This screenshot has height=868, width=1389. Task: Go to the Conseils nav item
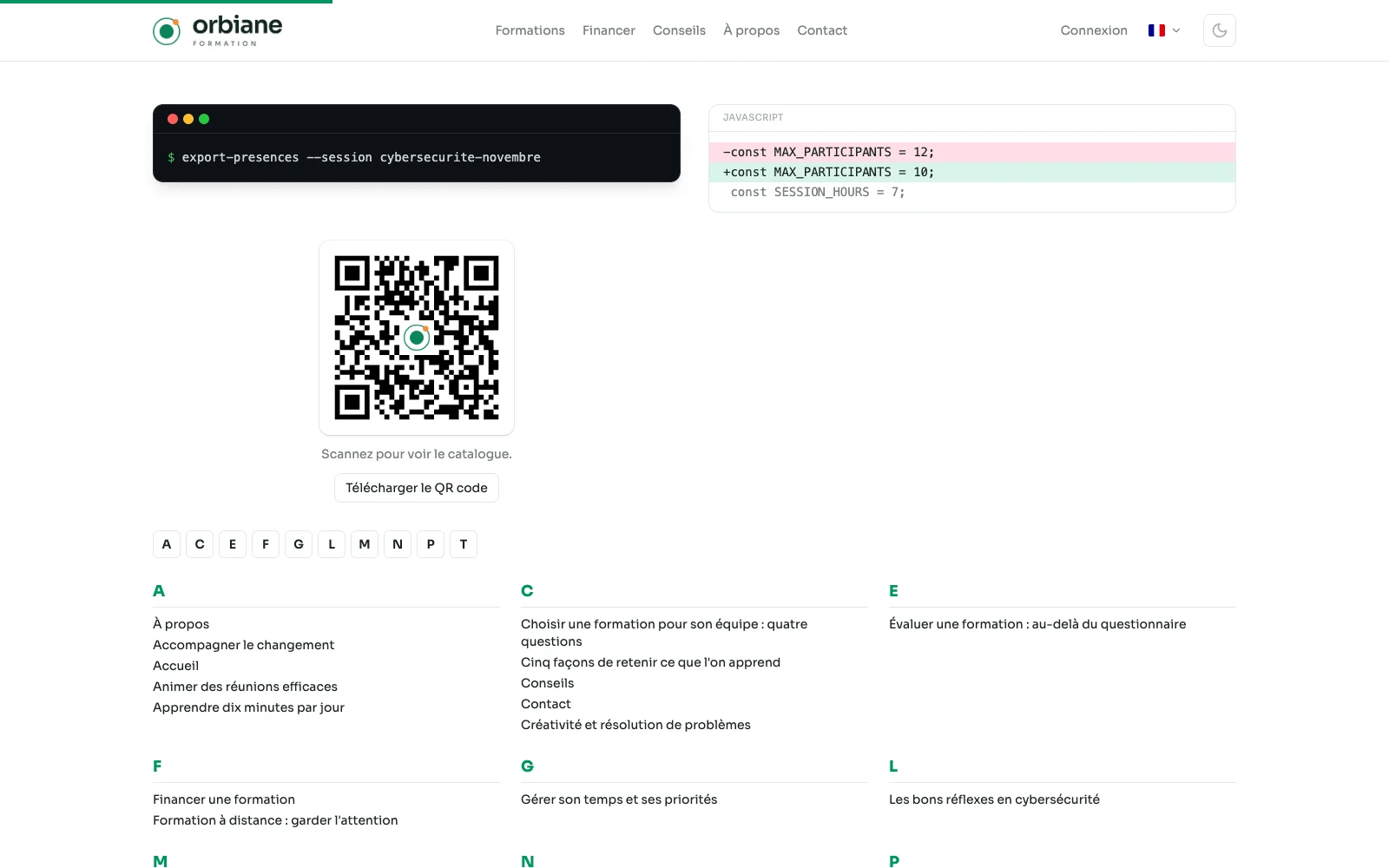[x=679, y=30]
